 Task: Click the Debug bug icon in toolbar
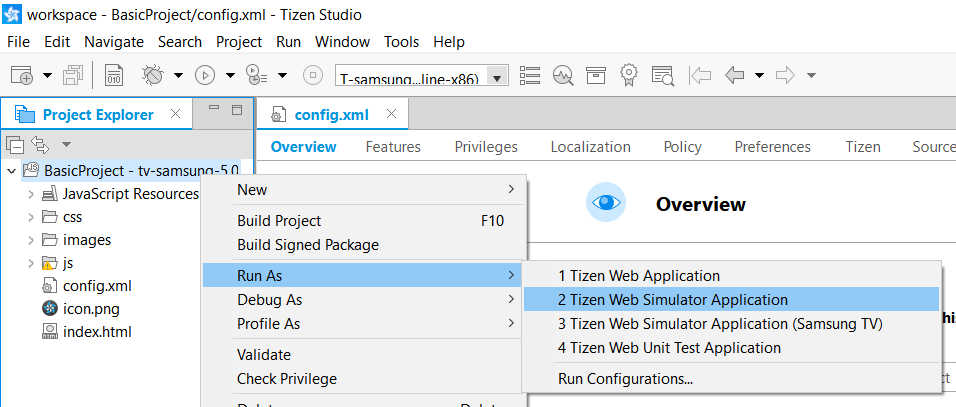tap(153, 75)
